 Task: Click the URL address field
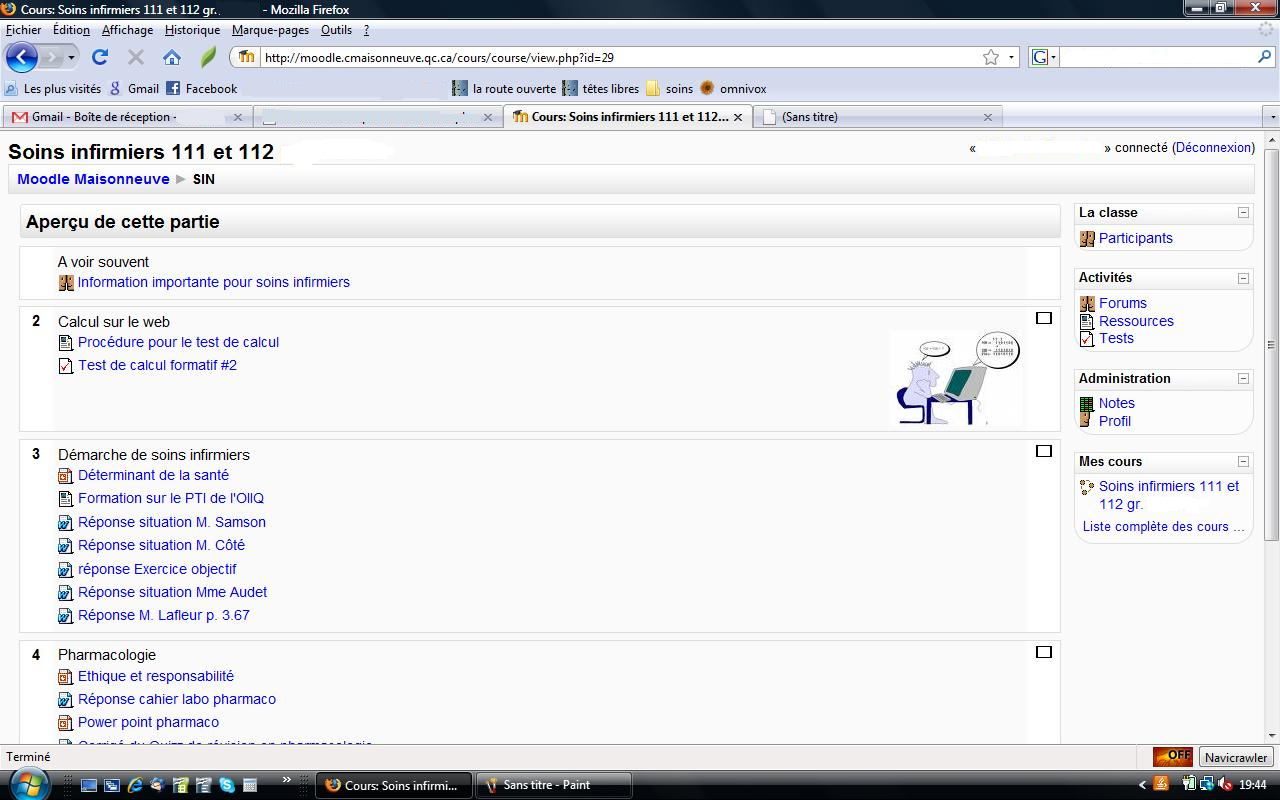tap(620, 57)
